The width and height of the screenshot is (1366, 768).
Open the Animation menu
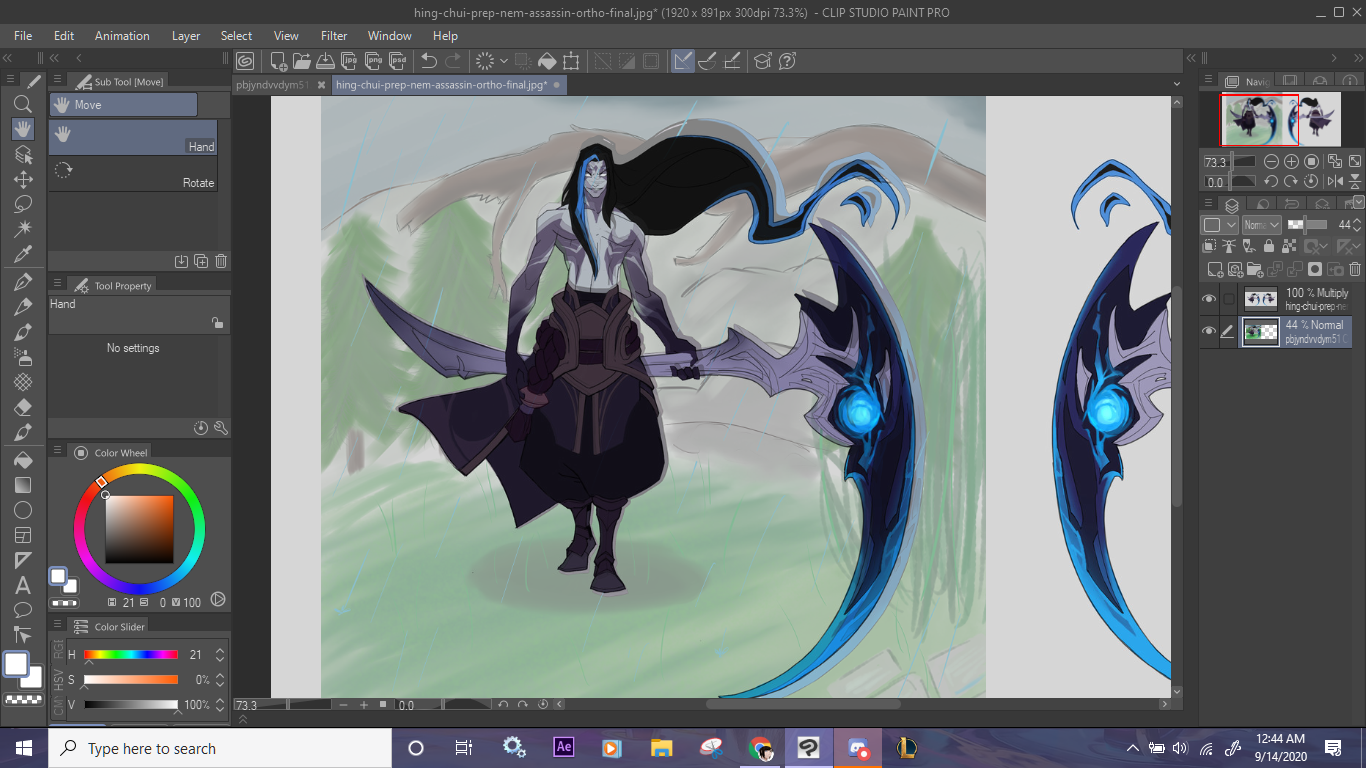(122, 36)
